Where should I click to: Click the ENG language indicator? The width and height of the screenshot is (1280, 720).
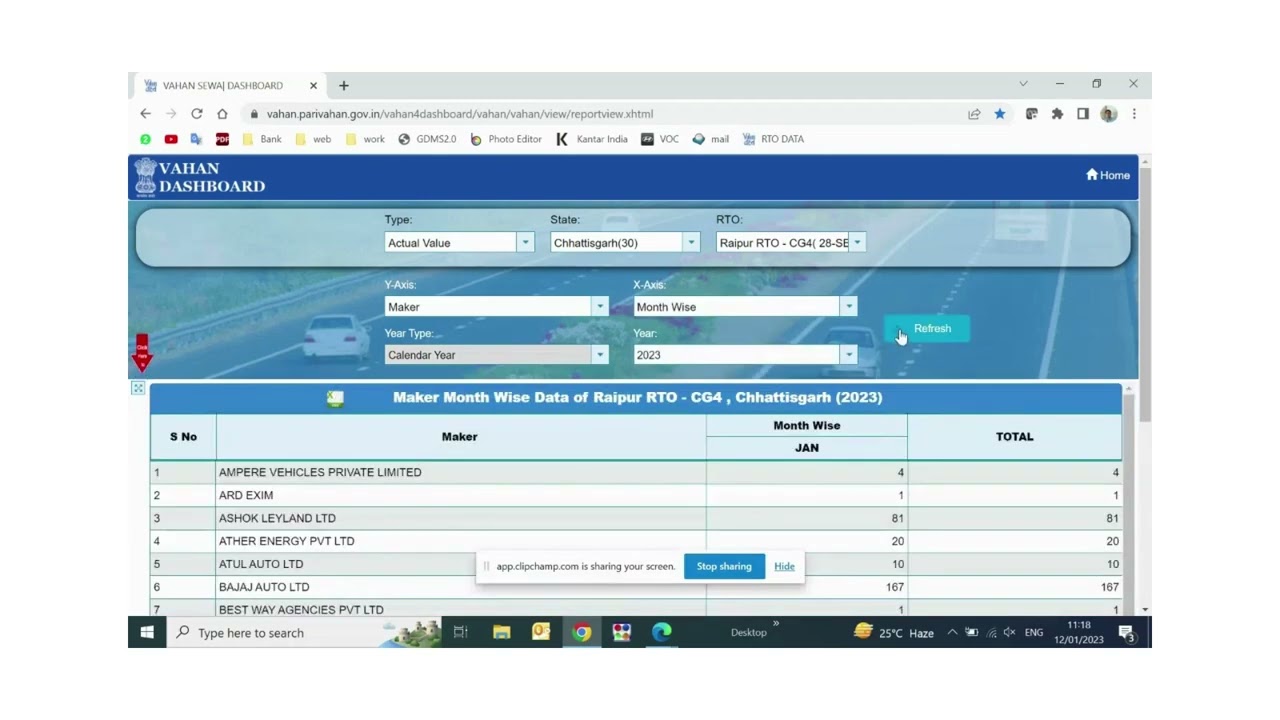[x=1034, y=632]
